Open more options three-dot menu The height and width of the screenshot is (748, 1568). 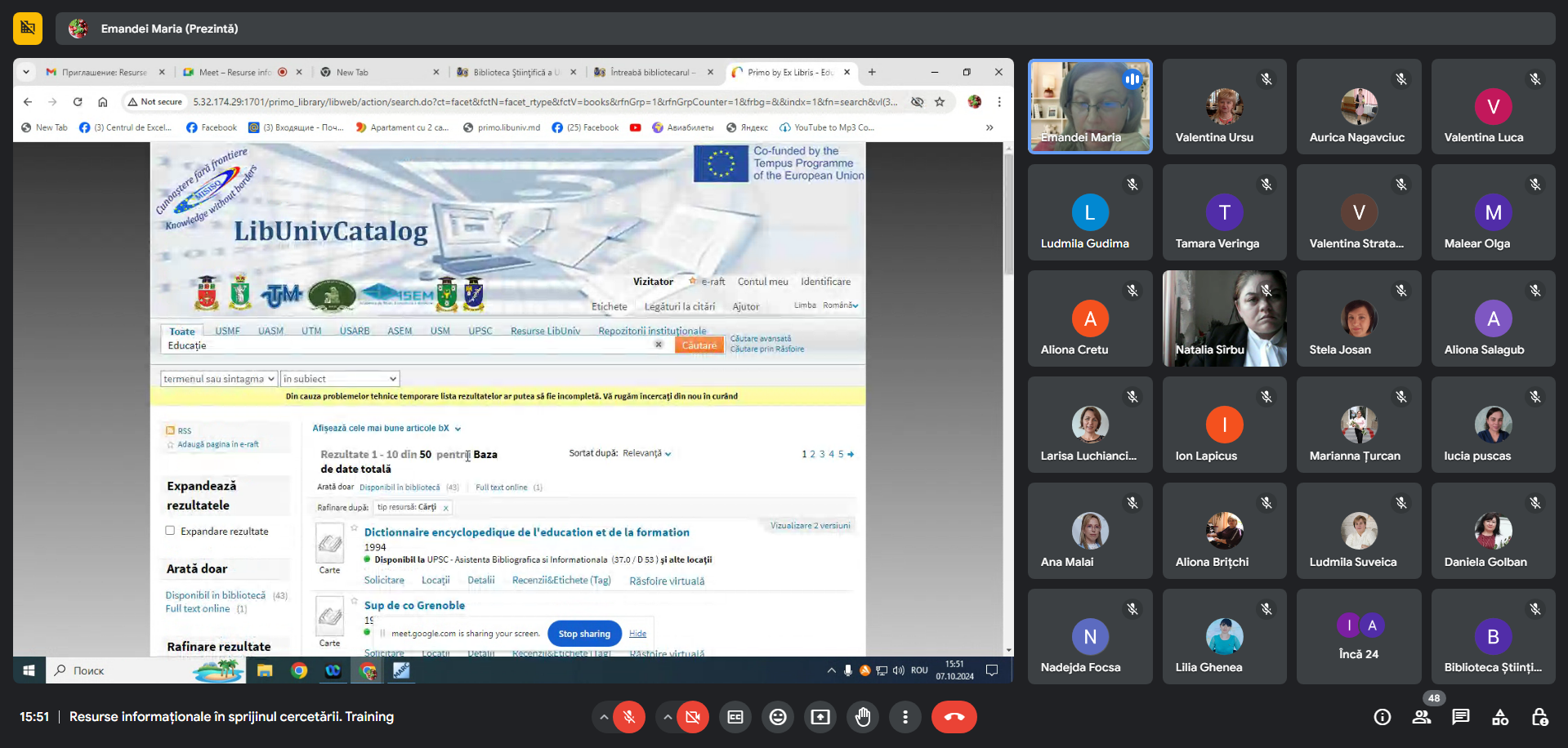point(905,717)
